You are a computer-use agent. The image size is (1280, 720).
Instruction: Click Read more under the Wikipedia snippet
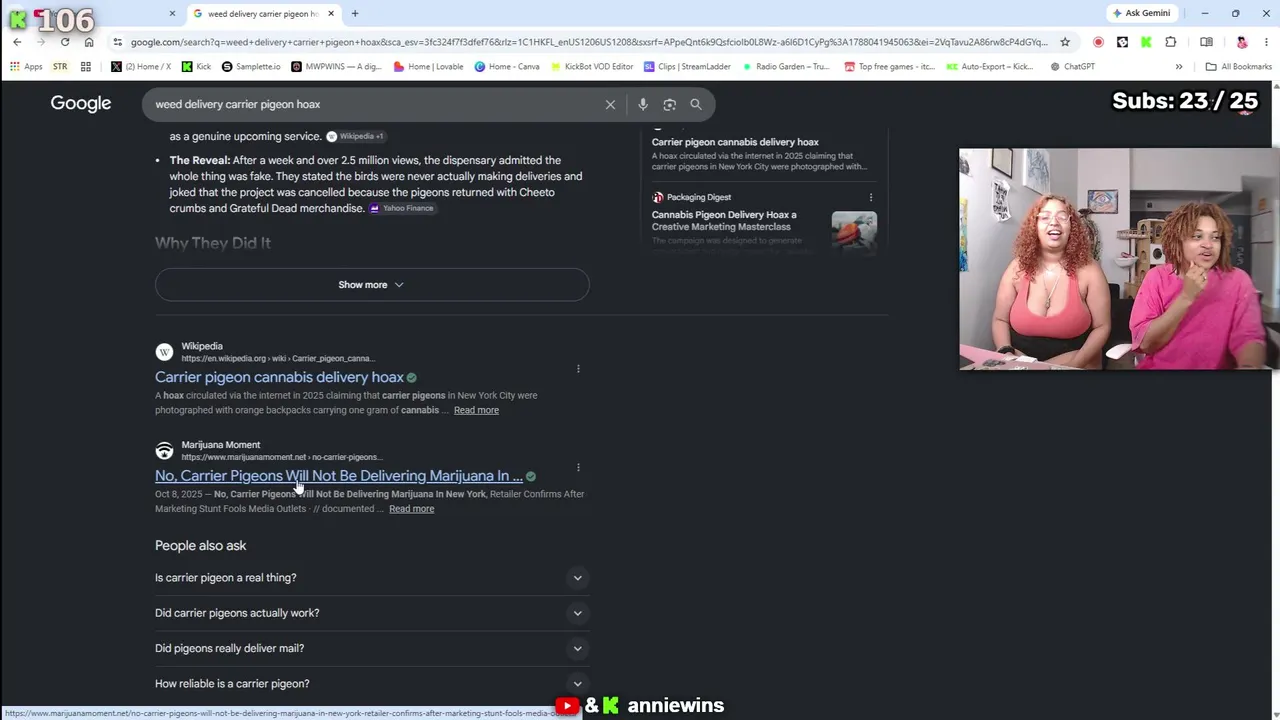(x=476, y=410)
